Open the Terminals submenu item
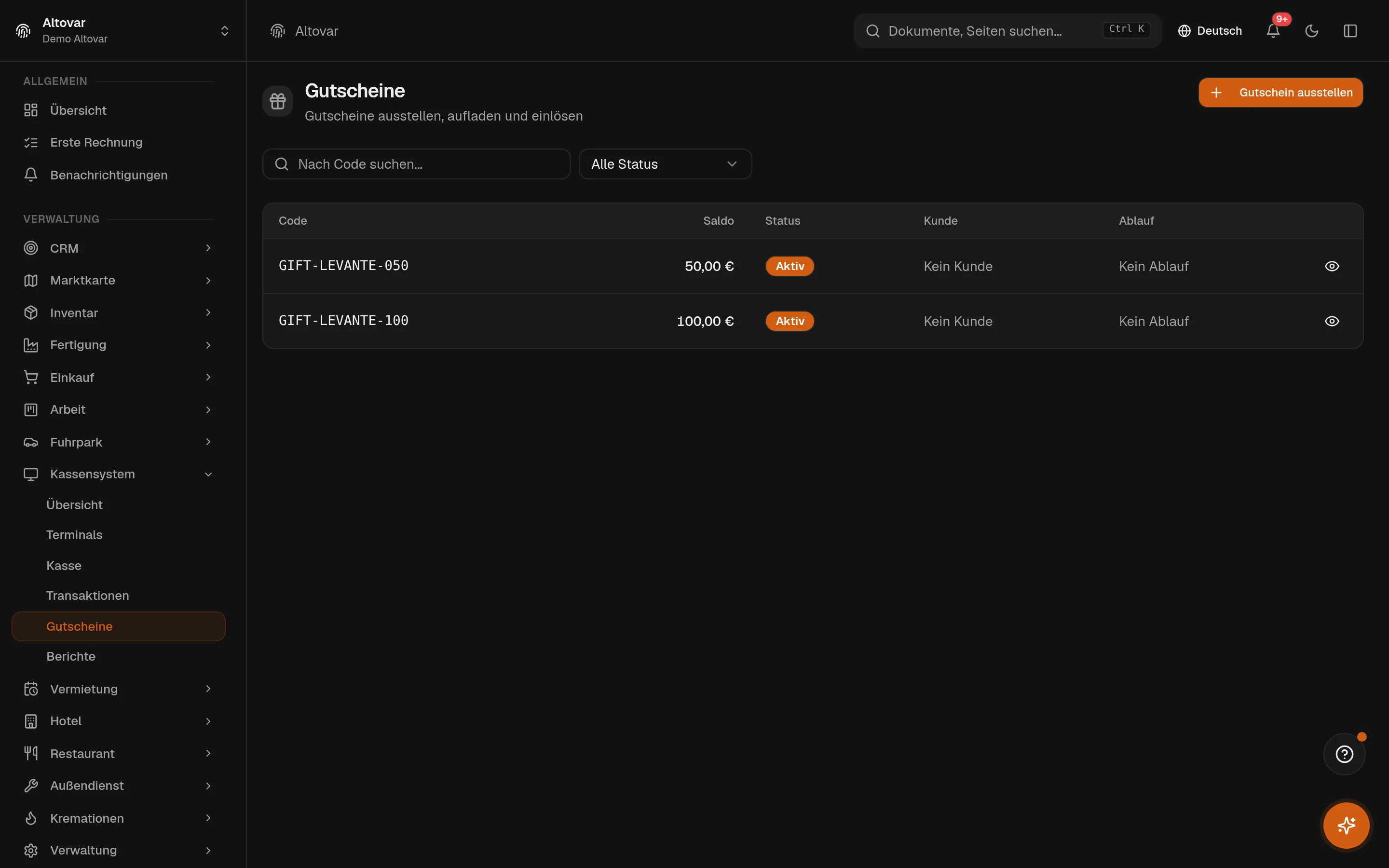The height and width of the screenshot is (868, 1389). 118,535
